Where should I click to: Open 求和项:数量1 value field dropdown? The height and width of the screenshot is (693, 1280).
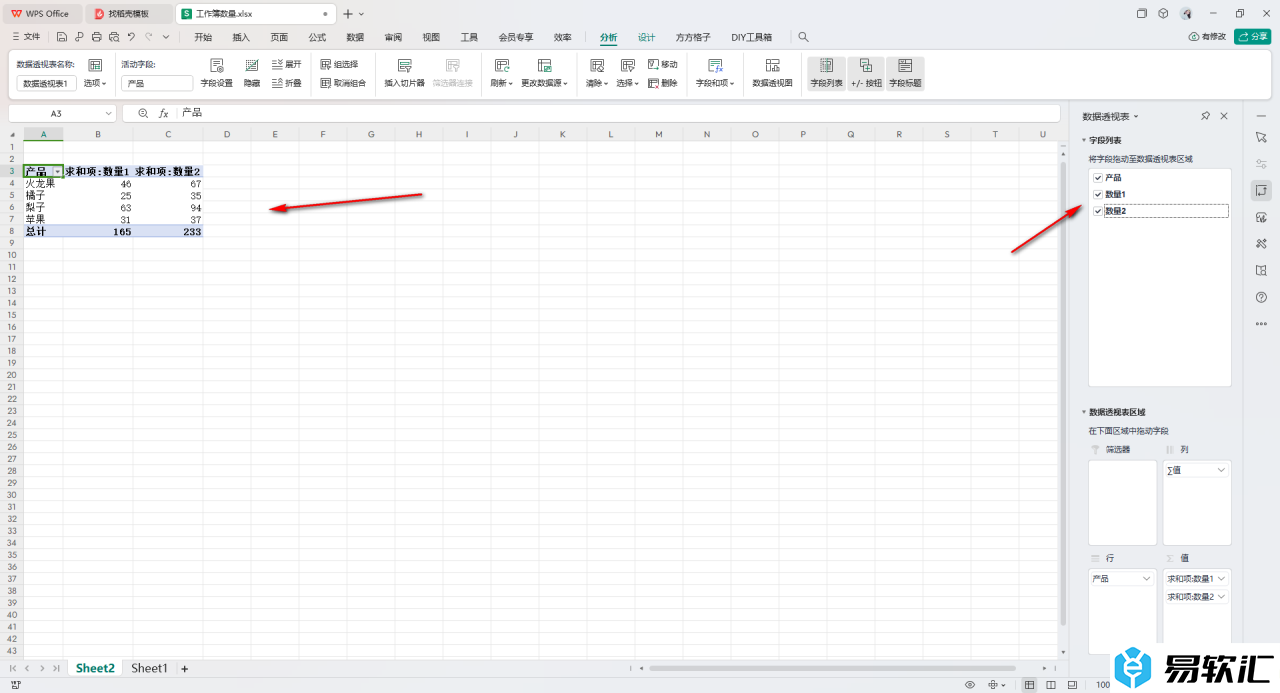tap(1220, 578)
